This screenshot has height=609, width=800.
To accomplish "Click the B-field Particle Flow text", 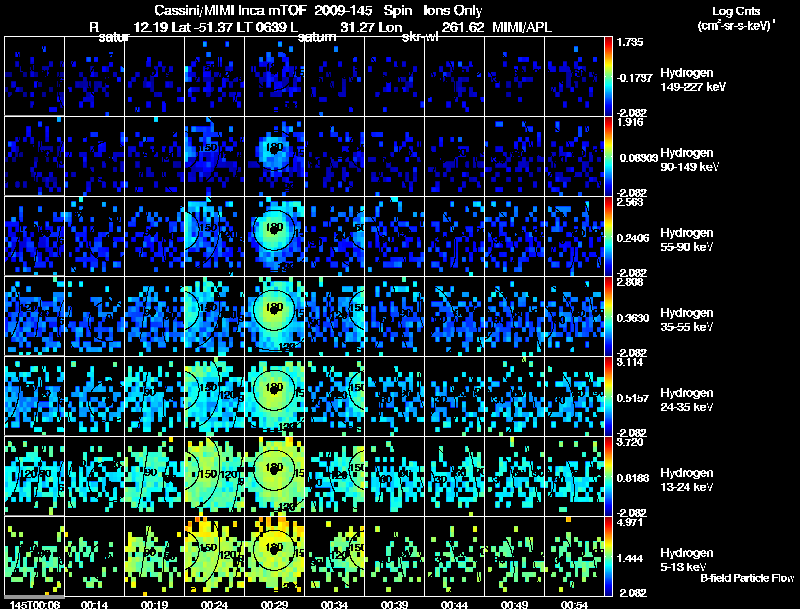I will 747,578.
